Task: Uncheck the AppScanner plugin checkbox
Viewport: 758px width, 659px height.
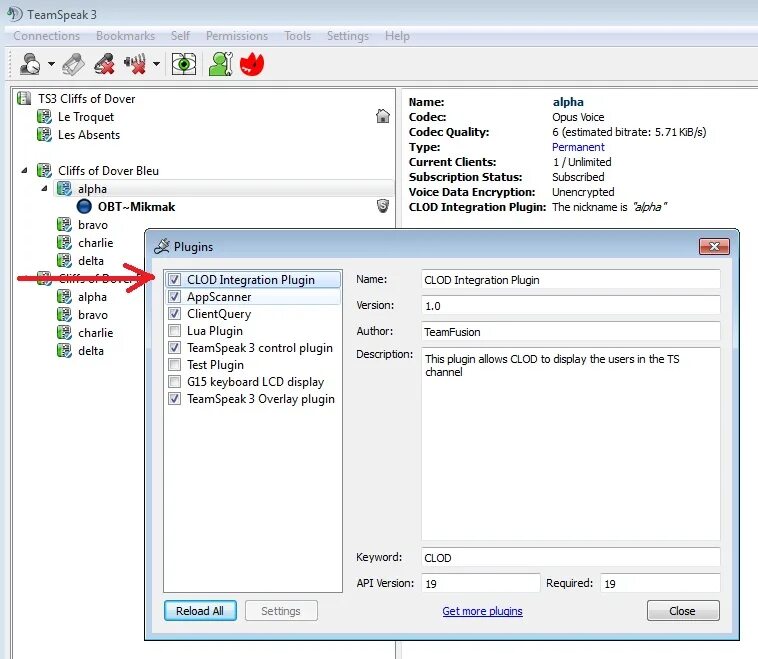Action: 175,296
